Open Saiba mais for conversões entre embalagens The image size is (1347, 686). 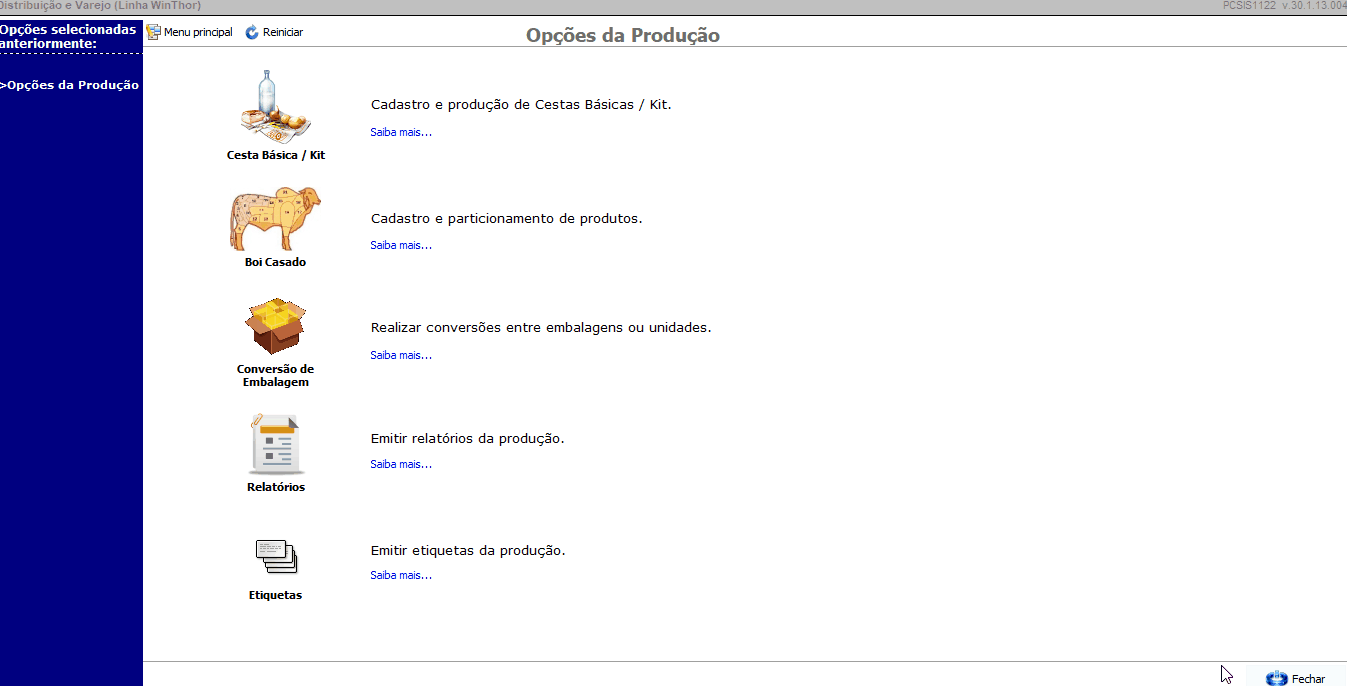[x=401, y=355]
